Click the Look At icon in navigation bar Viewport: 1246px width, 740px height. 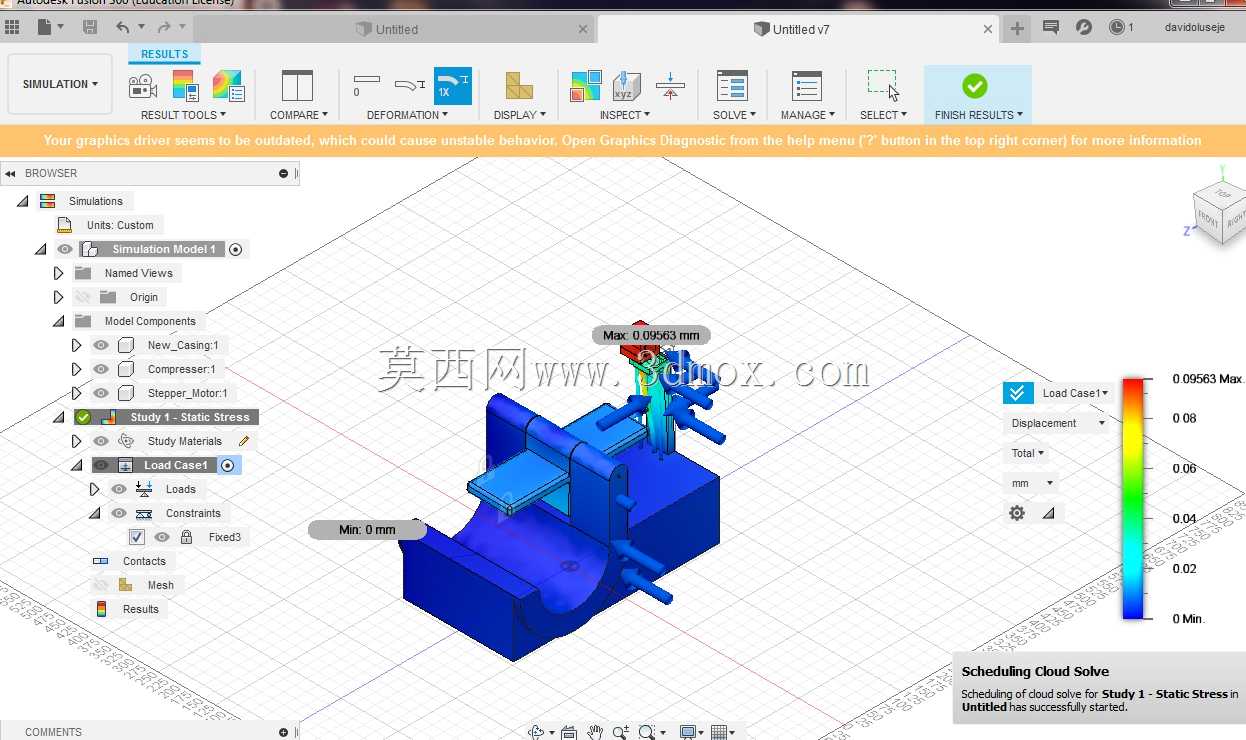[568, 732]
